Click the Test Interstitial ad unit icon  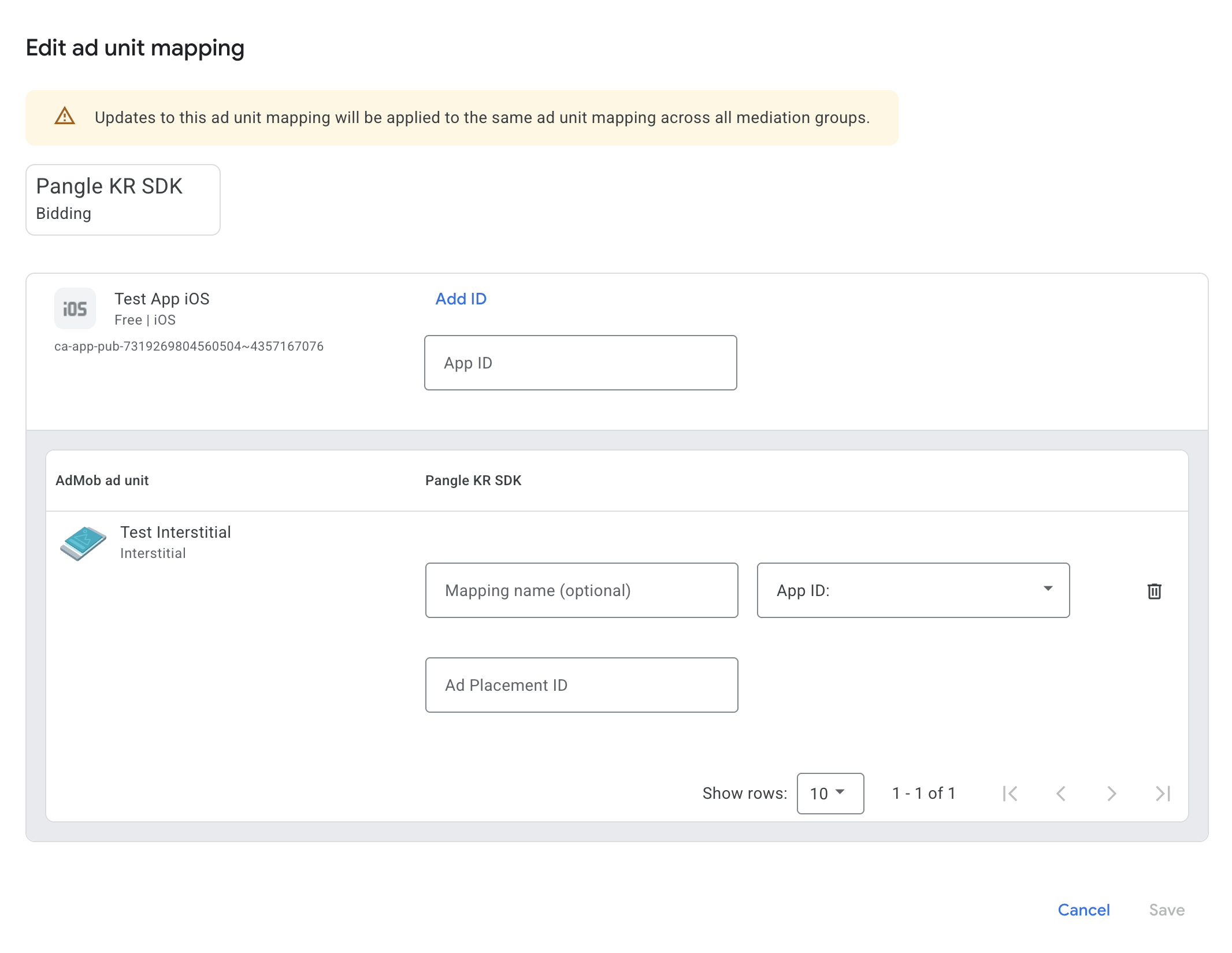[x=83, y=543]
